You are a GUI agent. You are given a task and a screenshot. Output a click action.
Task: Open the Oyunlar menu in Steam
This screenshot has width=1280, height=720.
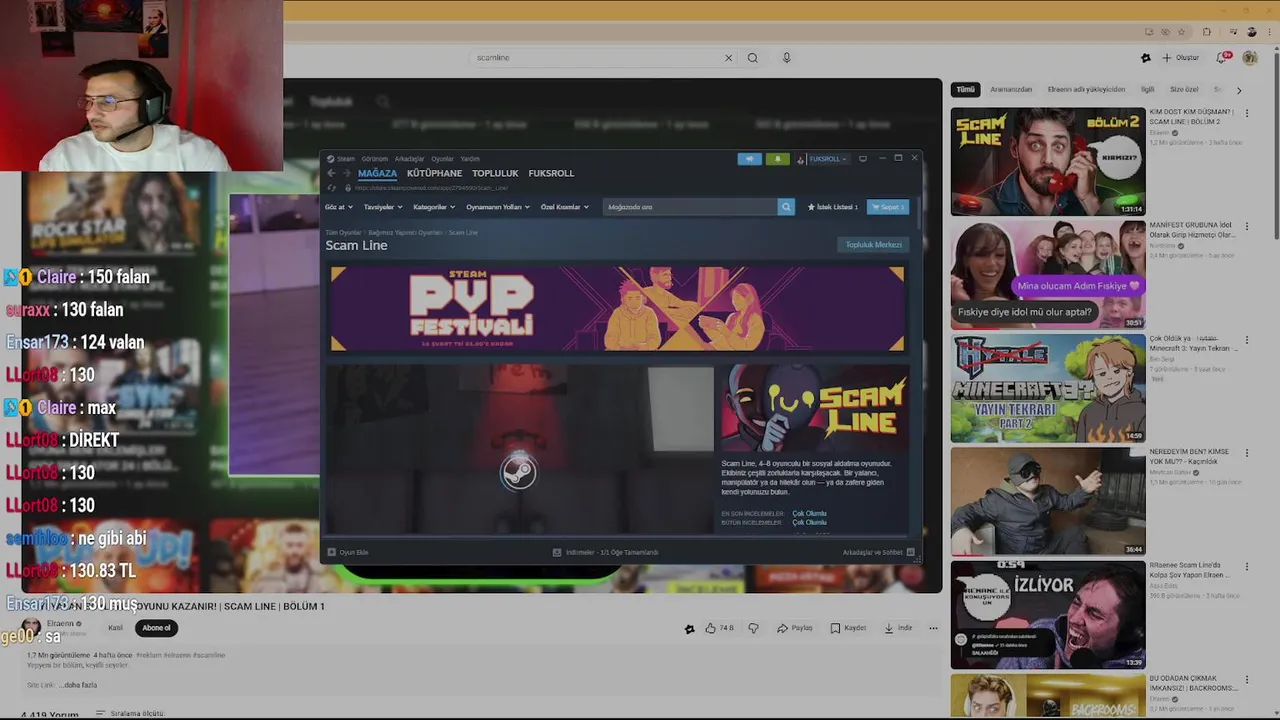442,159
